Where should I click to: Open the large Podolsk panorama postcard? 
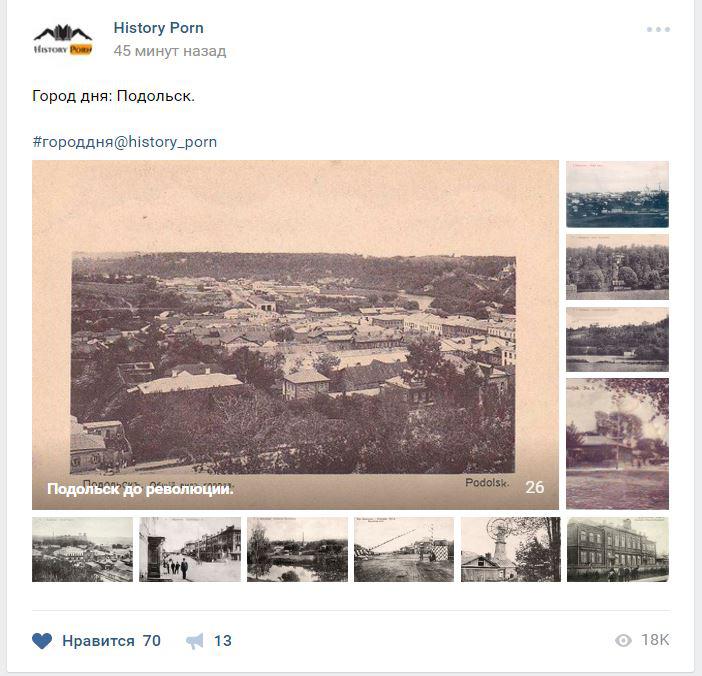(295, 335)
